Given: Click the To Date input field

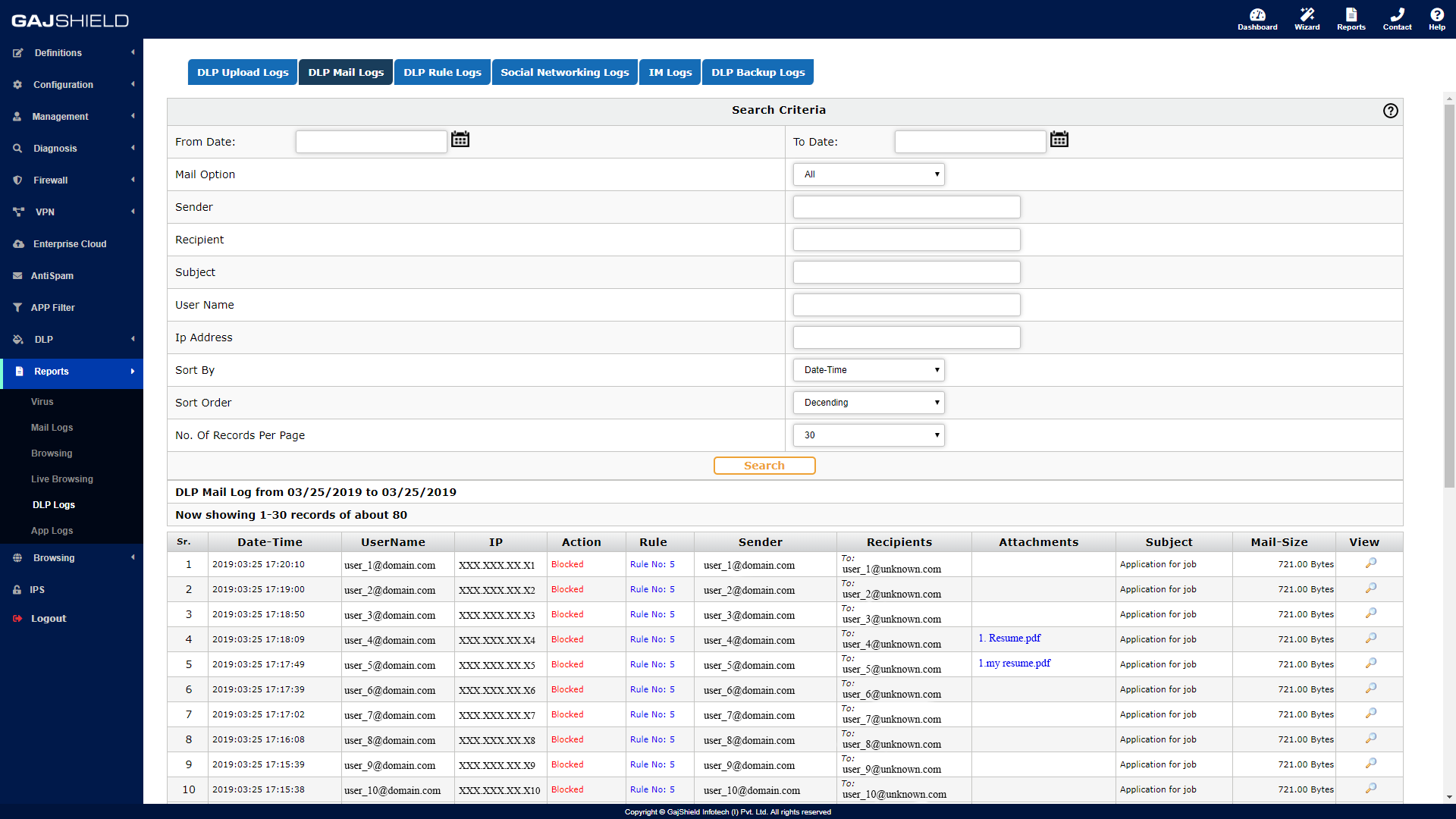Looking at the screenshot, I should (971, 142).
